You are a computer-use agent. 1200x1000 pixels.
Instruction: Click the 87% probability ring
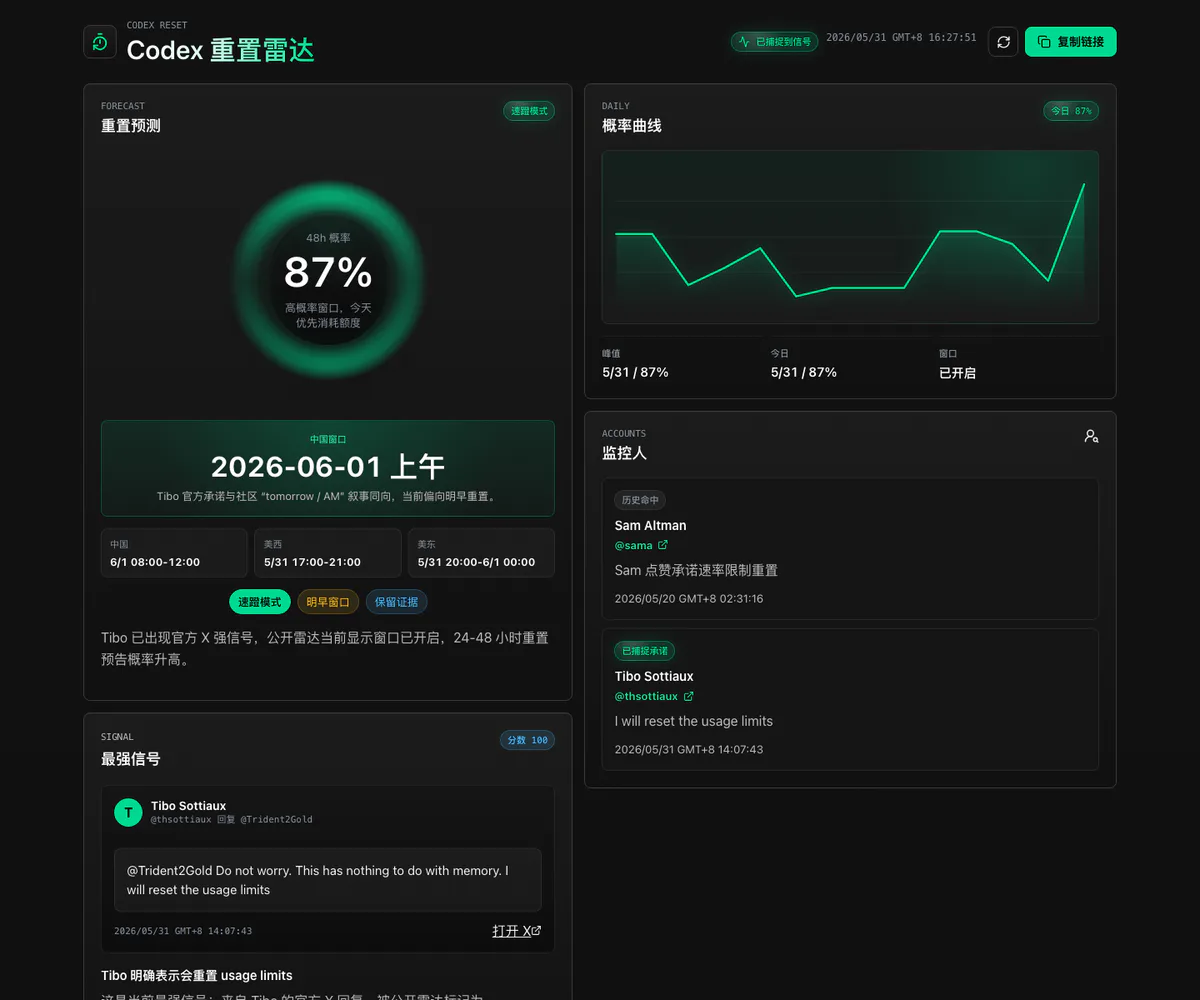(x=328, y=280)
